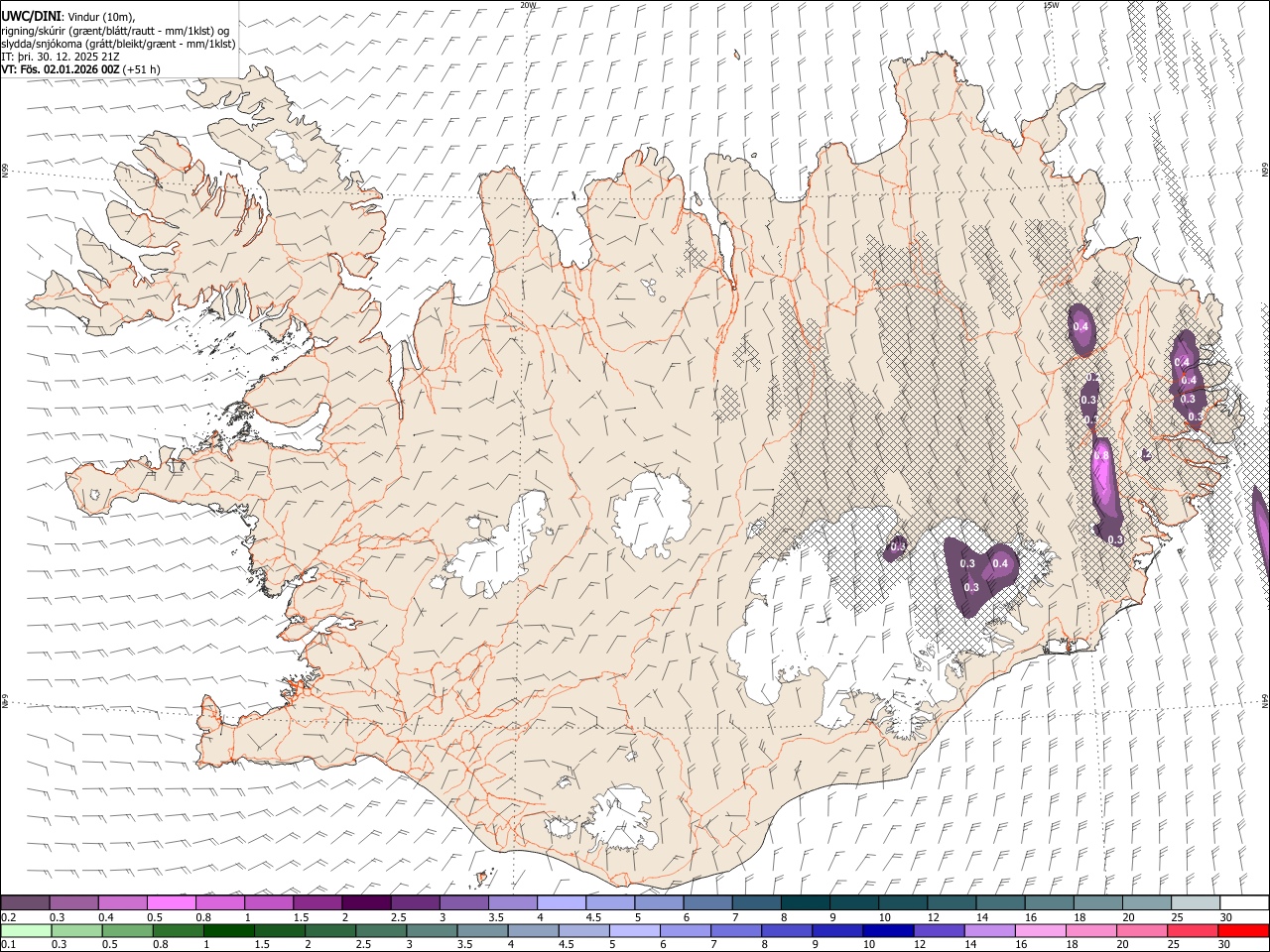Pick the dark mauve swatch between 0.2 and 0.3, top row
The image size is (1270, 952).
click(x=26, y=903)
